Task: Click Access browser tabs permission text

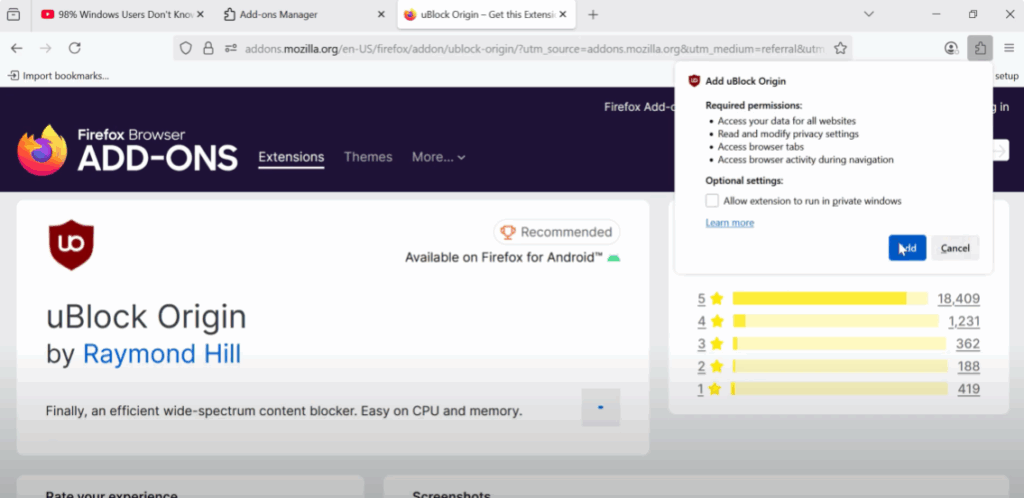Action: click(x=761, y=147)
